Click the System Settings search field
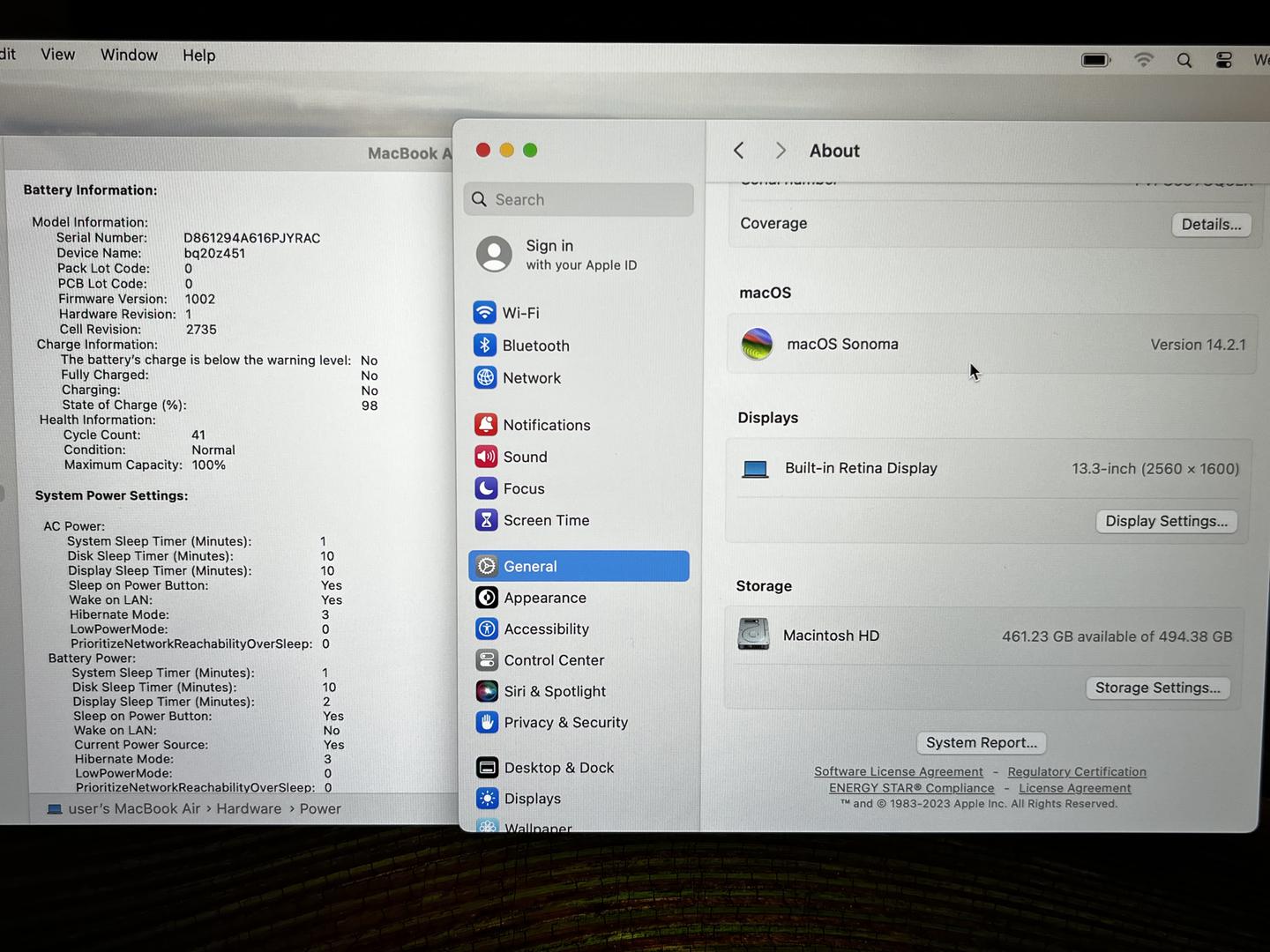This screenshot has height=952, width=1270. tap(579, 200)
